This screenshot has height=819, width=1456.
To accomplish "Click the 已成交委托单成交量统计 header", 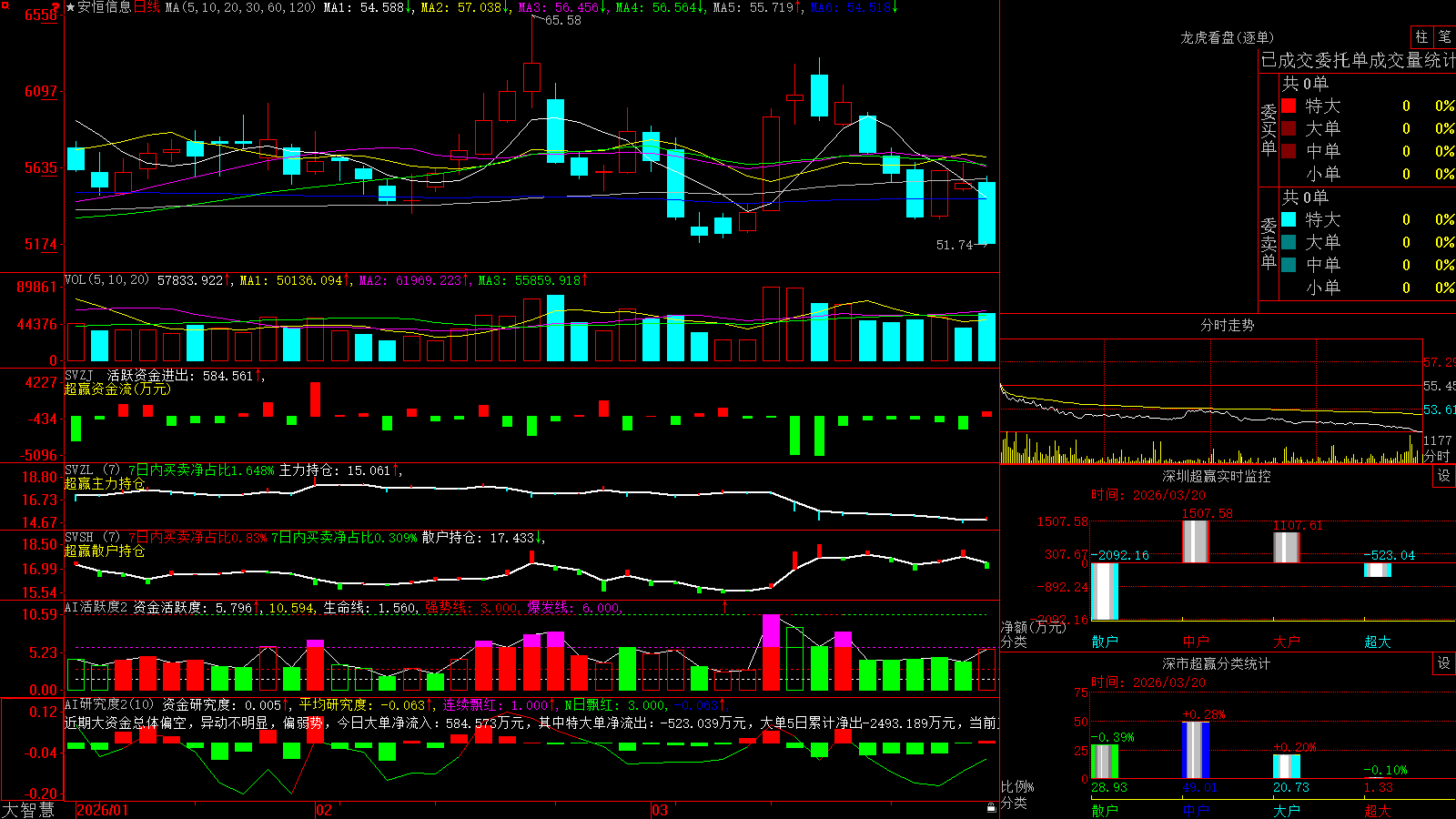I will click(x=1358, y=61).
